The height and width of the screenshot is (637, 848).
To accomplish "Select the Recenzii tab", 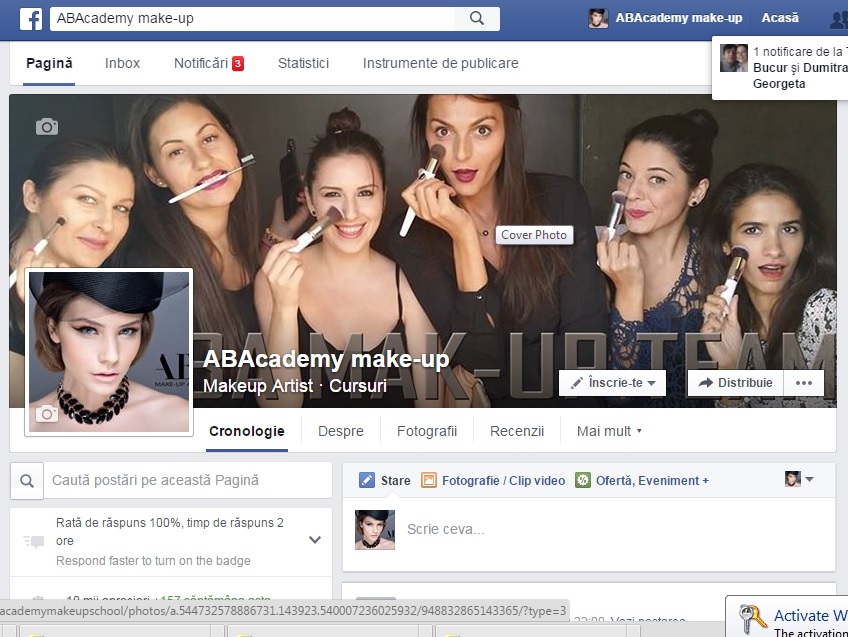I will point(517,431).
